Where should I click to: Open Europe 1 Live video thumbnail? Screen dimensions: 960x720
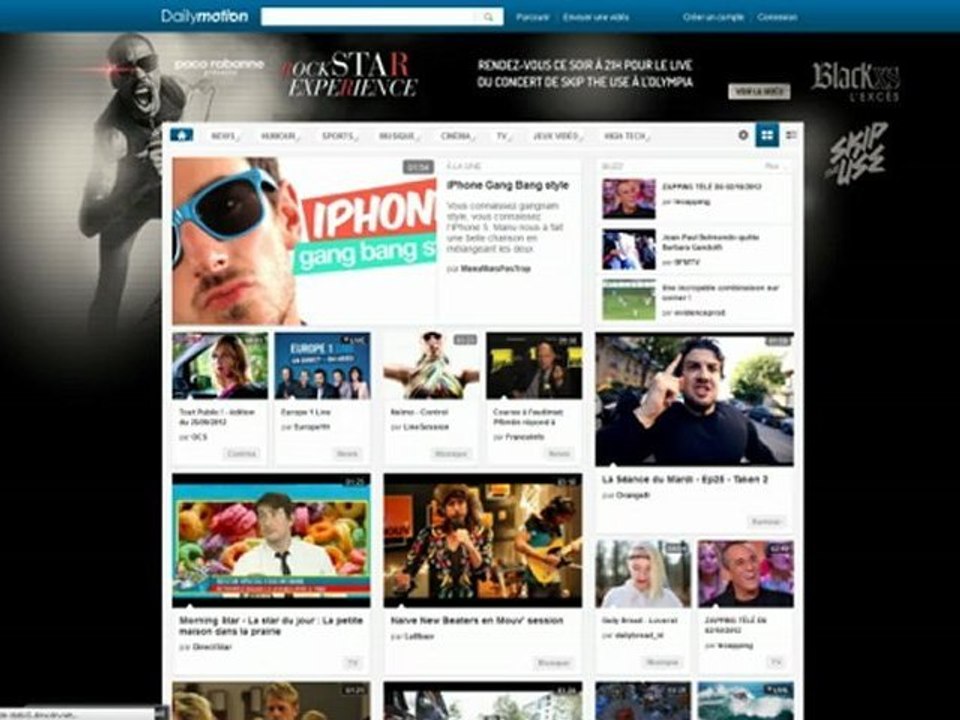323,366
